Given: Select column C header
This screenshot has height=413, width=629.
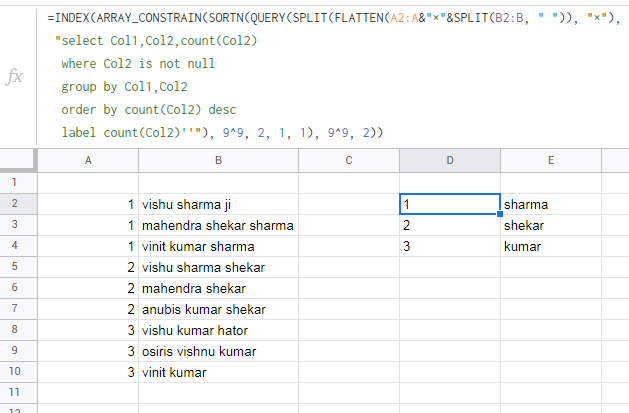Looking at the screenshot, I should 349,160.
